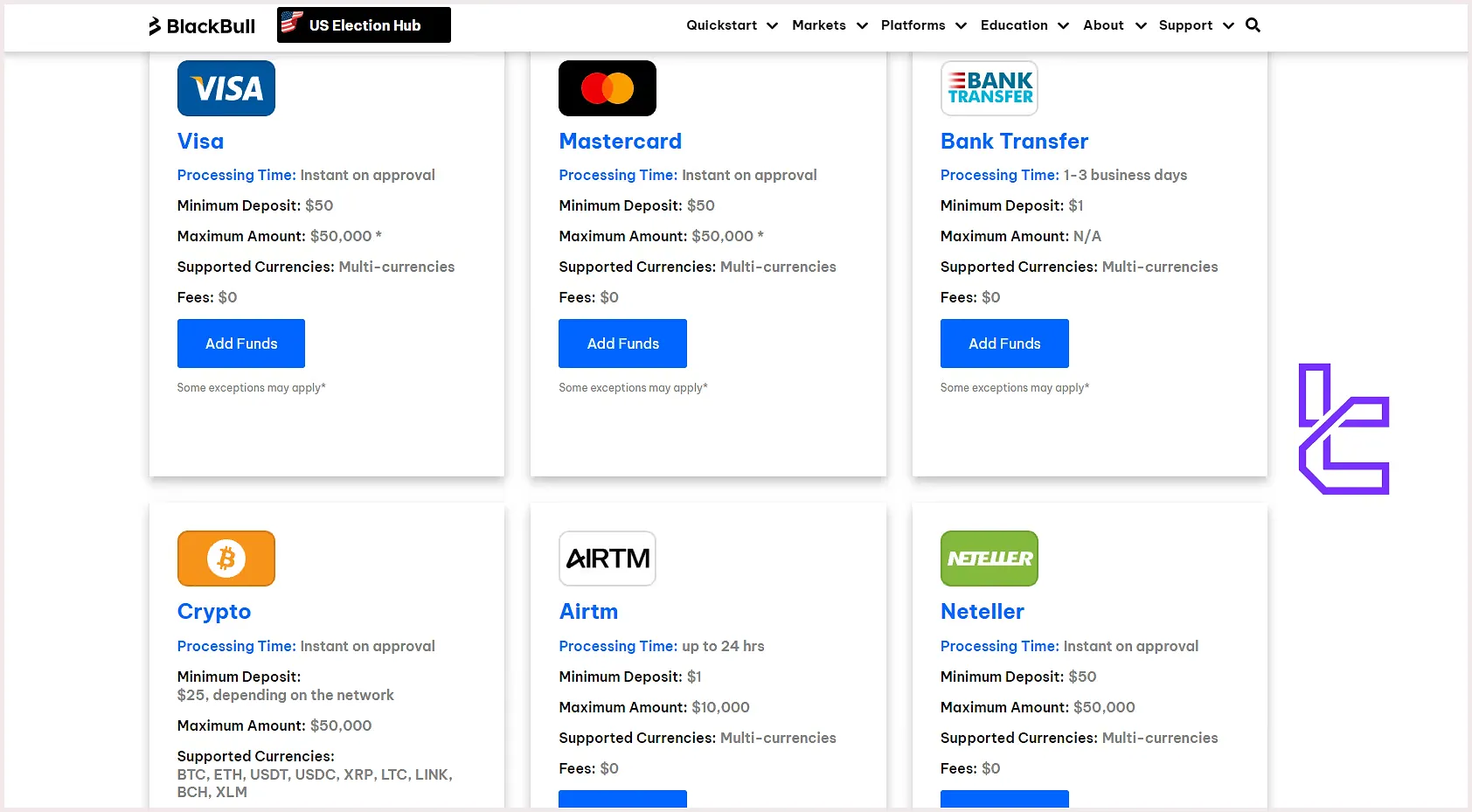Click Crypto 'Maximum Amount: $50,000' text
Image resolution: width=1472 pixels, height=812 pixels.
(274, 725)
